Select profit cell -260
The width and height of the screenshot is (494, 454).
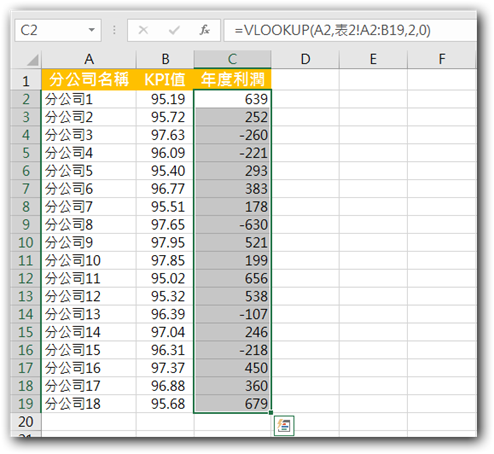pyautogui.click(x=232, y=135)
